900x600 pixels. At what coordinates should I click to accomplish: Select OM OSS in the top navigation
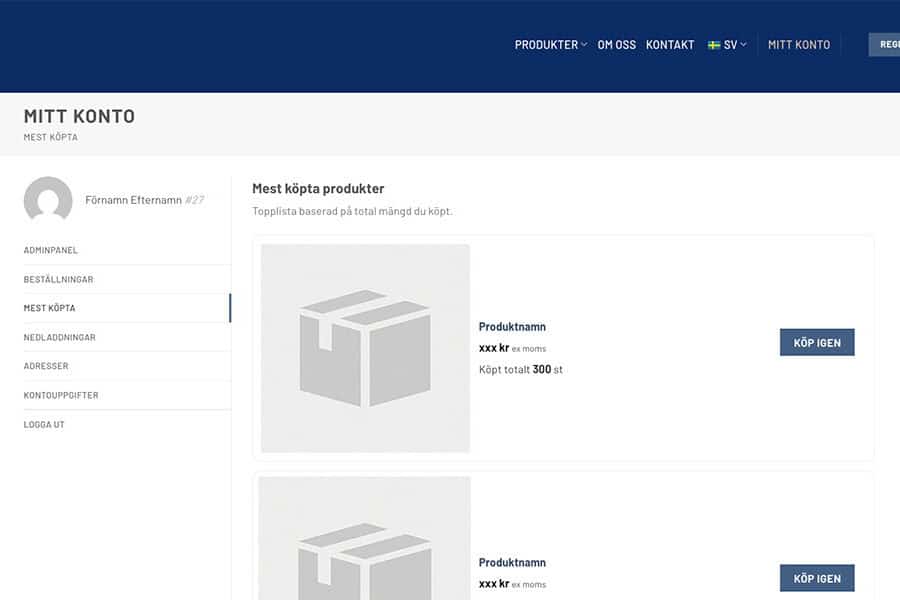point(616,44)
